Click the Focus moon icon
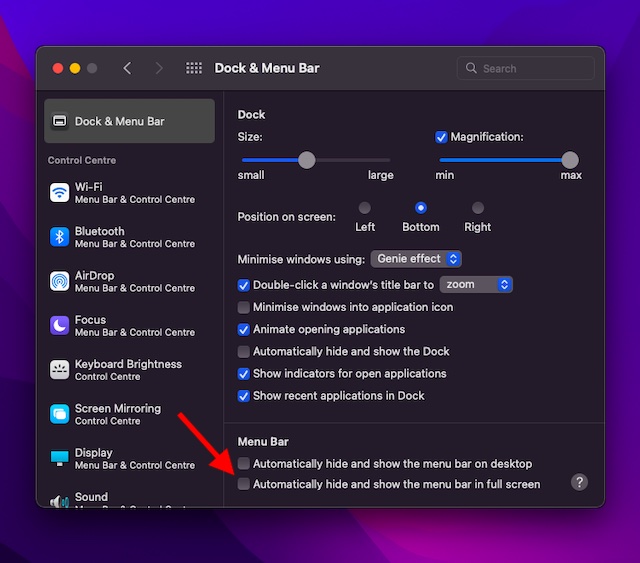This screenshot has height=563, width=640. point(59,325)
